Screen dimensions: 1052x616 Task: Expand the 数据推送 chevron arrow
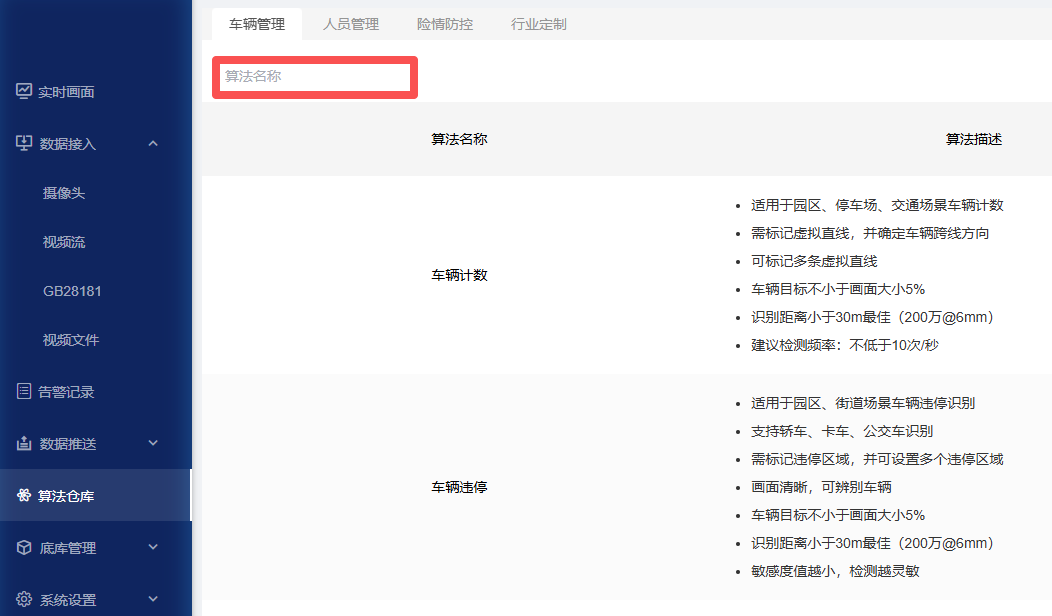(x=153, y=443)
